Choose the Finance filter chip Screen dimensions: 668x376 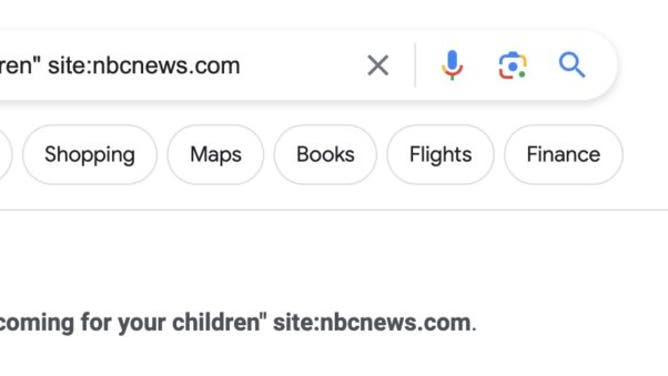coord(563,155)
